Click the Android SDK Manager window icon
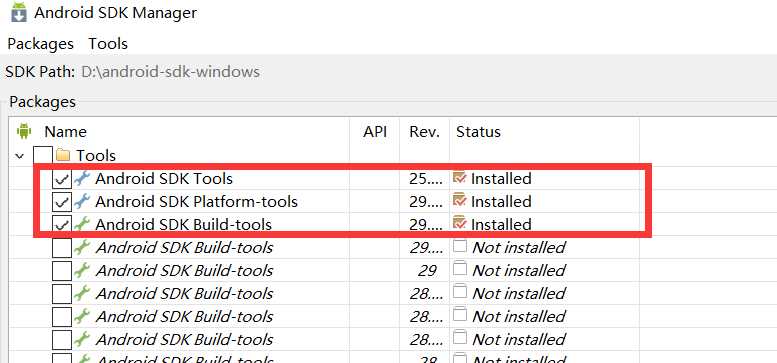The height and width of the screenshot is (363, 777). point(19,12)
